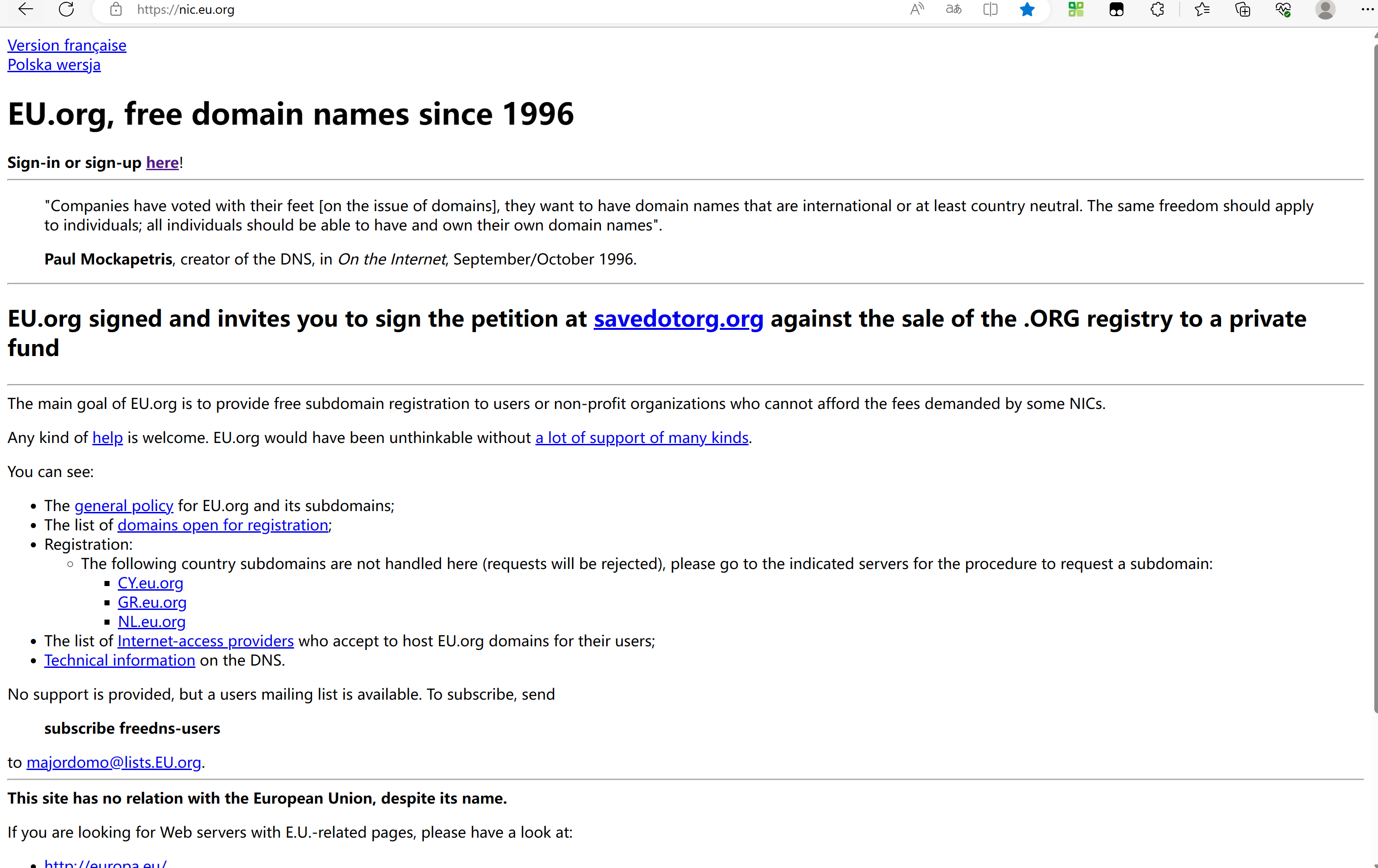Screen dimensions: 1378x868
Task: Open the Collections panel
Action: pyautogui.click(x=1242, y=9)
